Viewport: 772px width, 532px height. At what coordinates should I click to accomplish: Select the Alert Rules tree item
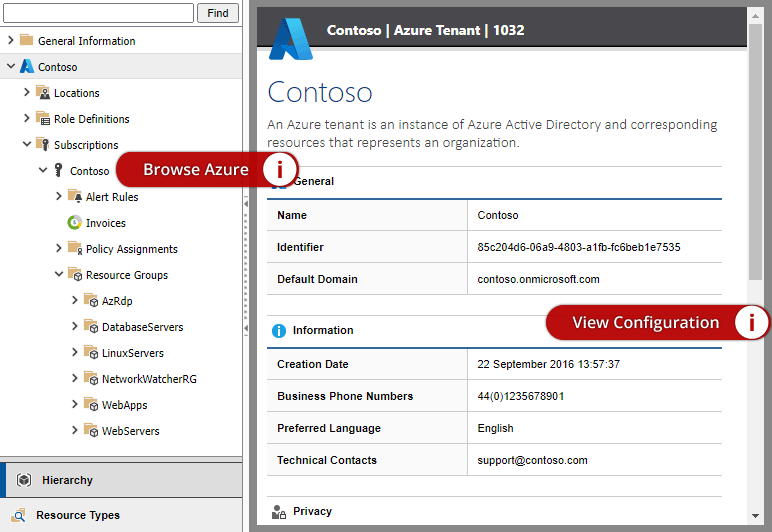(x=112, y=197)
